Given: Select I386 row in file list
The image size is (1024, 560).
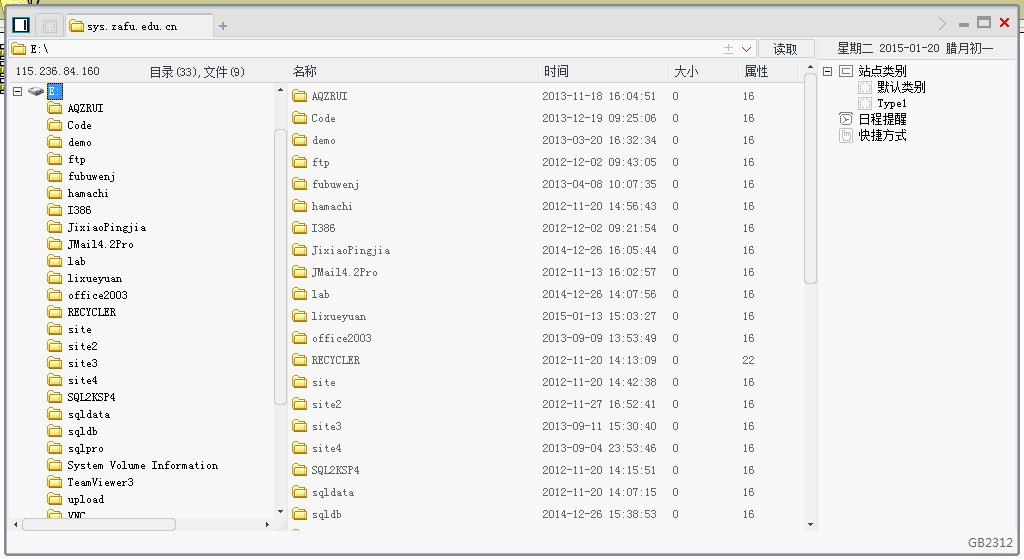Looking at the screenshot, I should (545, 228).
